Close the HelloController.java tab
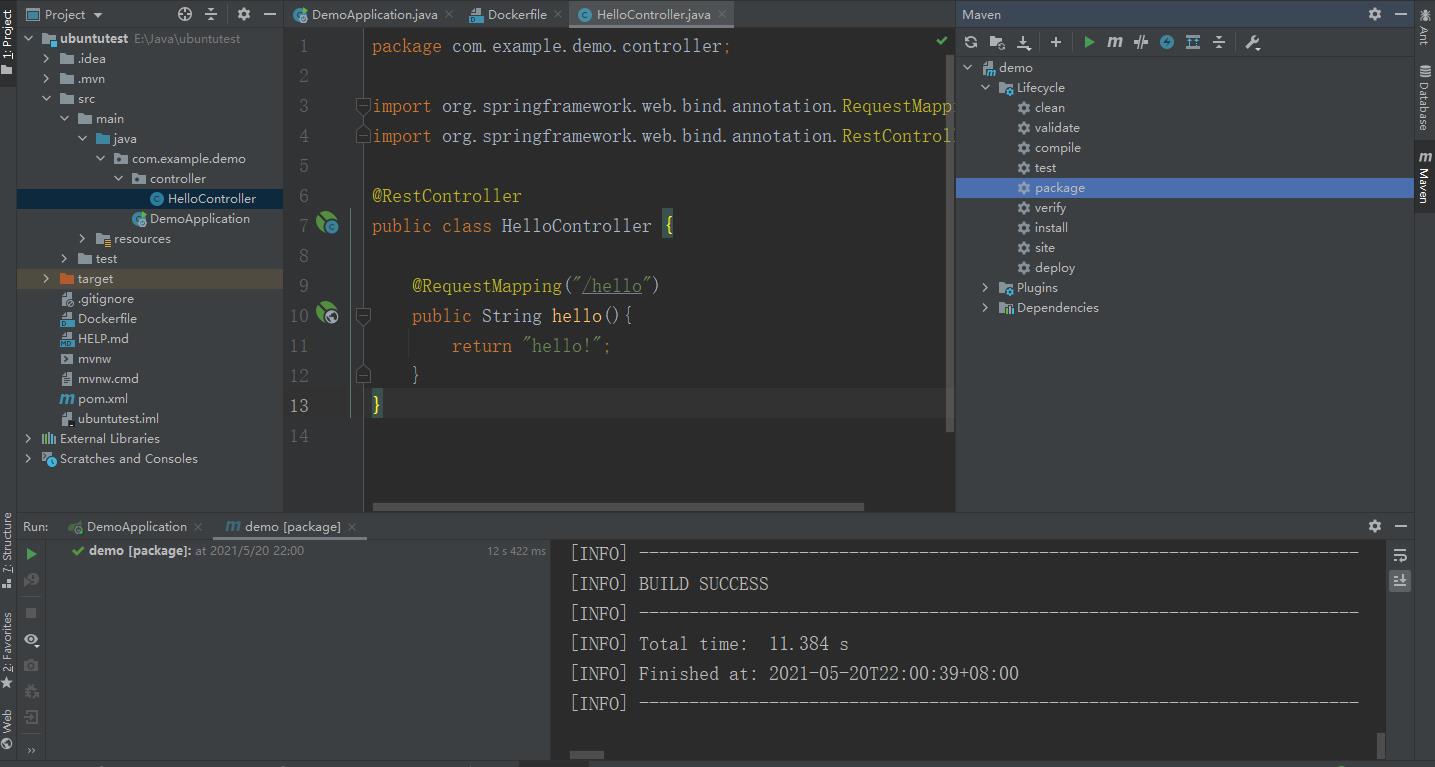This screenshot has width=1435, height=767. (x=722, y=14)
